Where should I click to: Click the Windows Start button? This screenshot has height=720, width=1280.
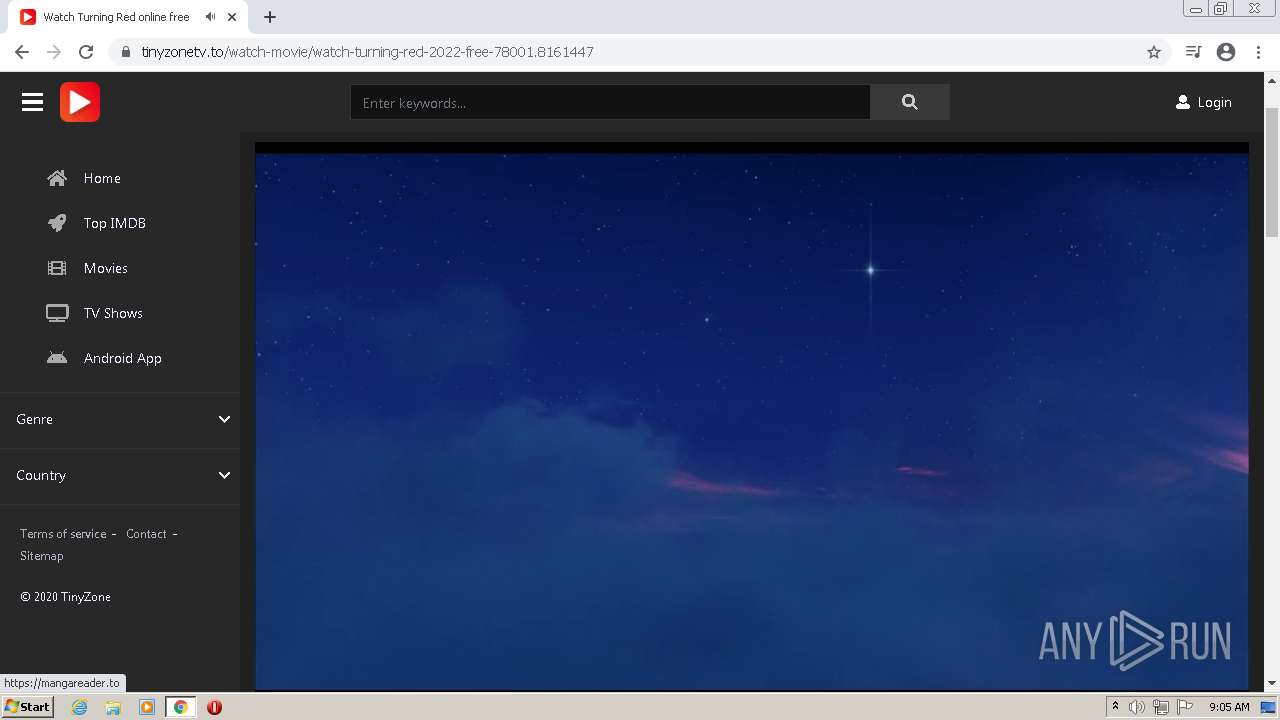click(27, 707)
